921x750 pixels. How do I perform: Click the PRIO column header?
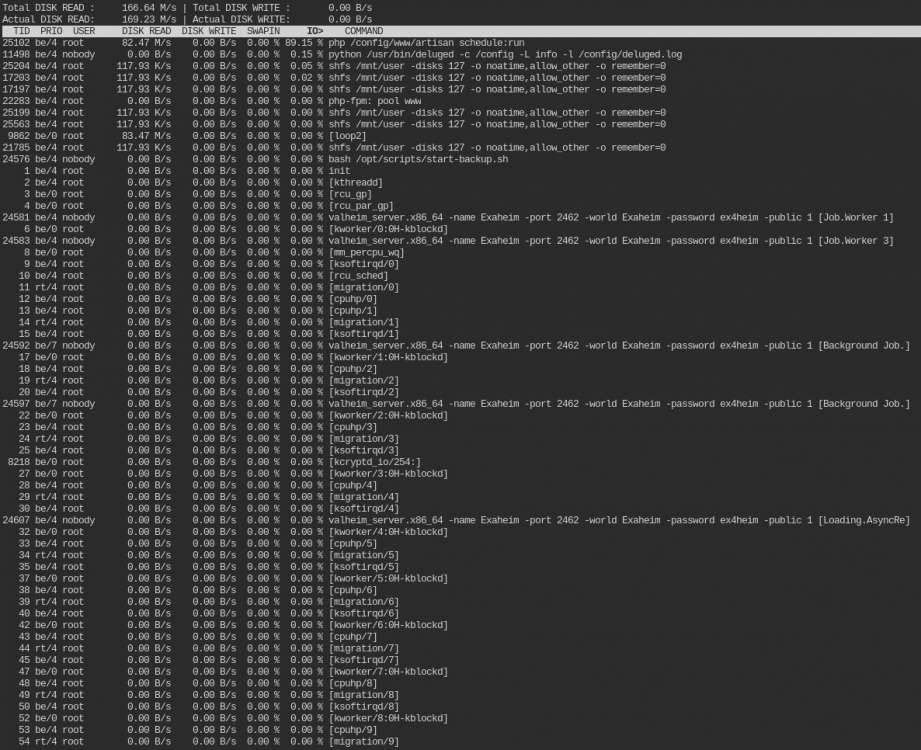[x=51, y=31]
